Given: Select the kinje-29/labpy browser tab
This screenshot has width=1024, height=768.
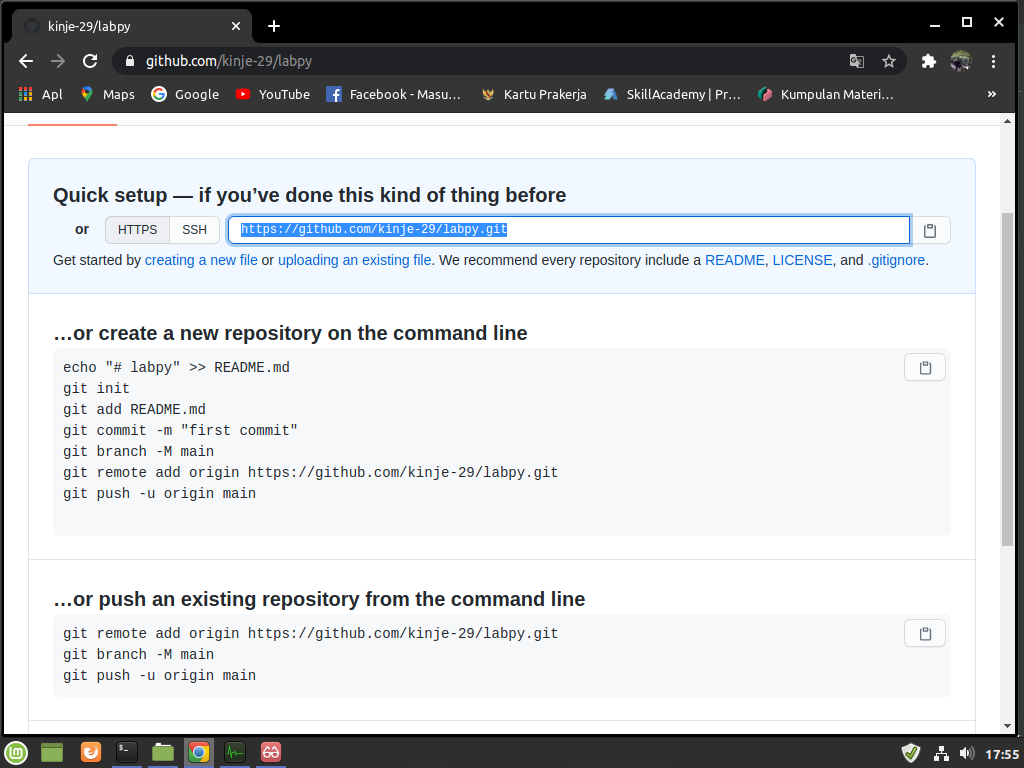Looking at the screenshot, I should (131, 26).
